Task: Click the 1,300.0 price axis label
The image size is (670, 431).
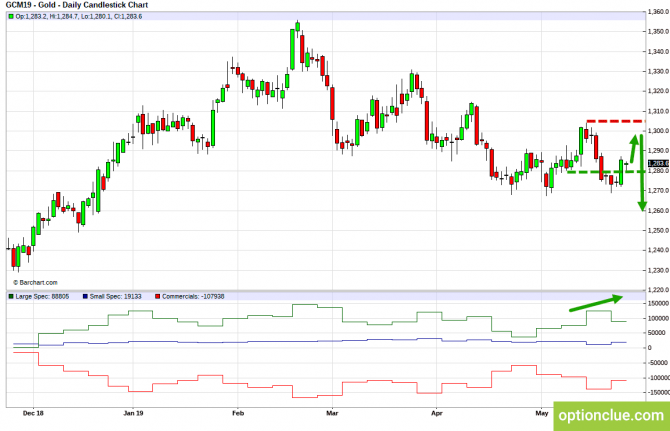Action: point(658,131)
